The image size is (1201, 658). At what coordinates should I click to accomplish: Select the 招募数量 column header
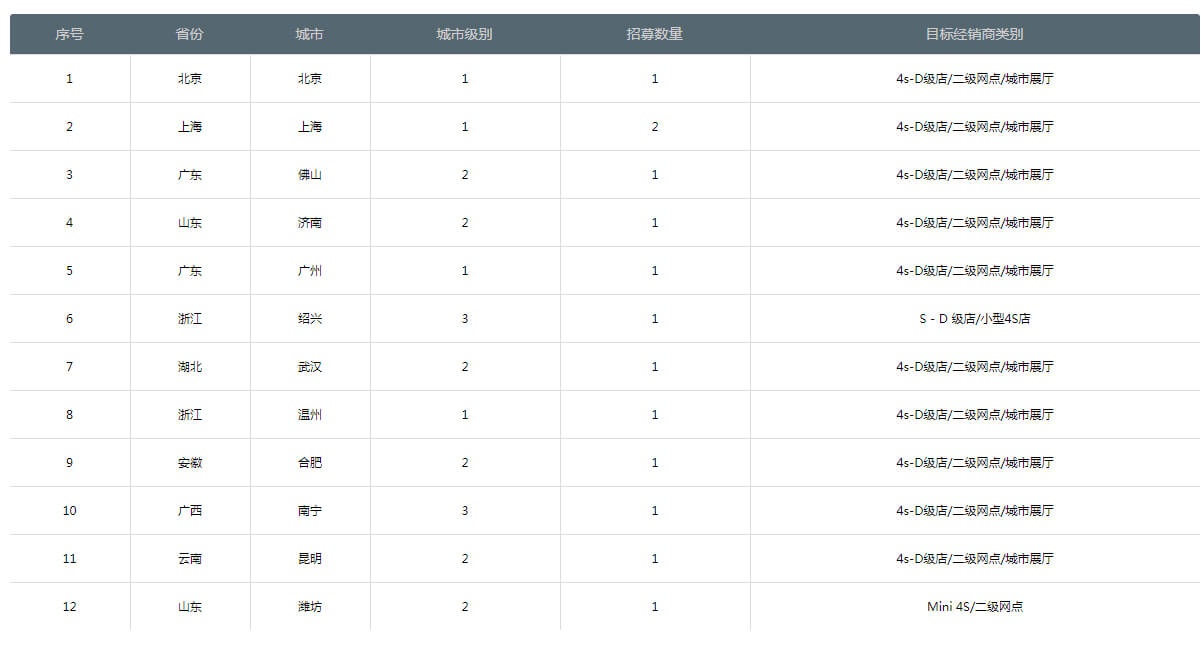[x=654, y=34]
